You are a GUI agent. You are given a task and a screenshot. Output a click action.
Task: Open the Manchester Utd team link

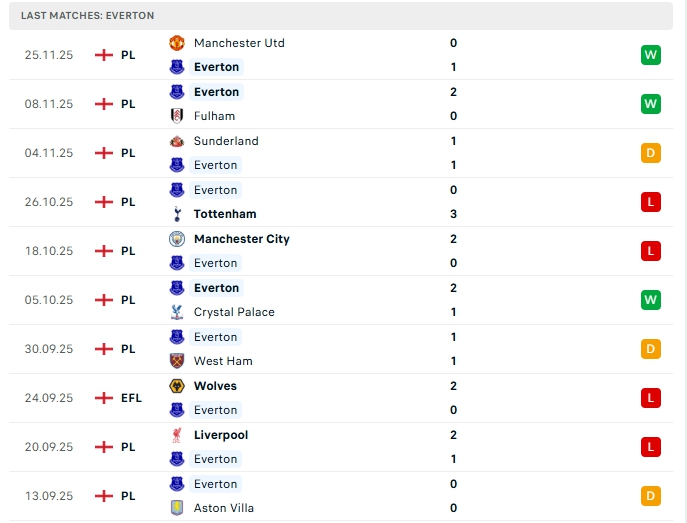click(239, 43)
